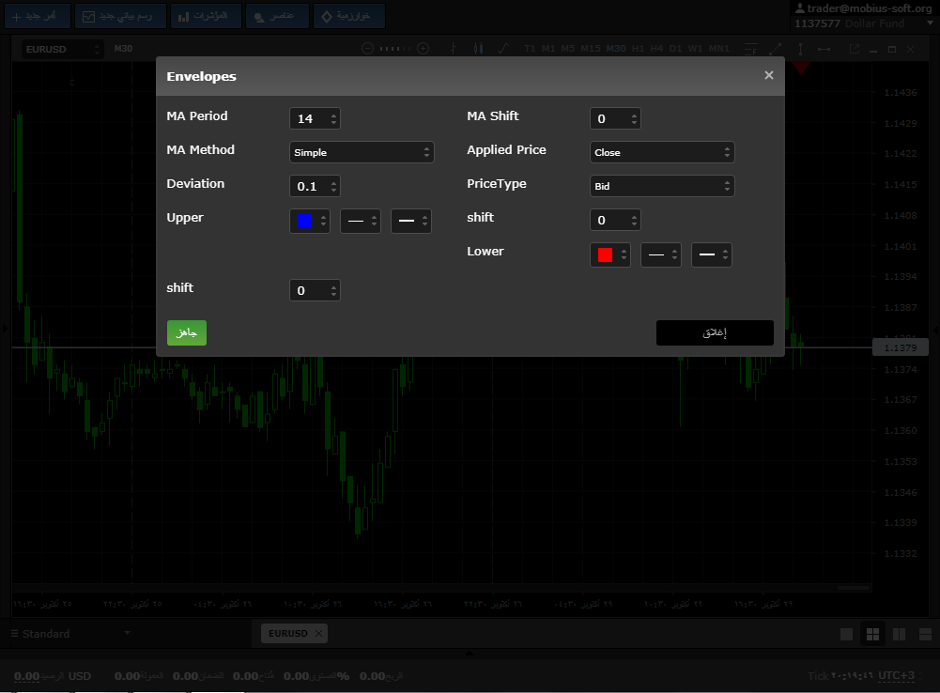Expand the left side panel arrow
The width and height of the screenshot is (940, 693).
(5, 329)
